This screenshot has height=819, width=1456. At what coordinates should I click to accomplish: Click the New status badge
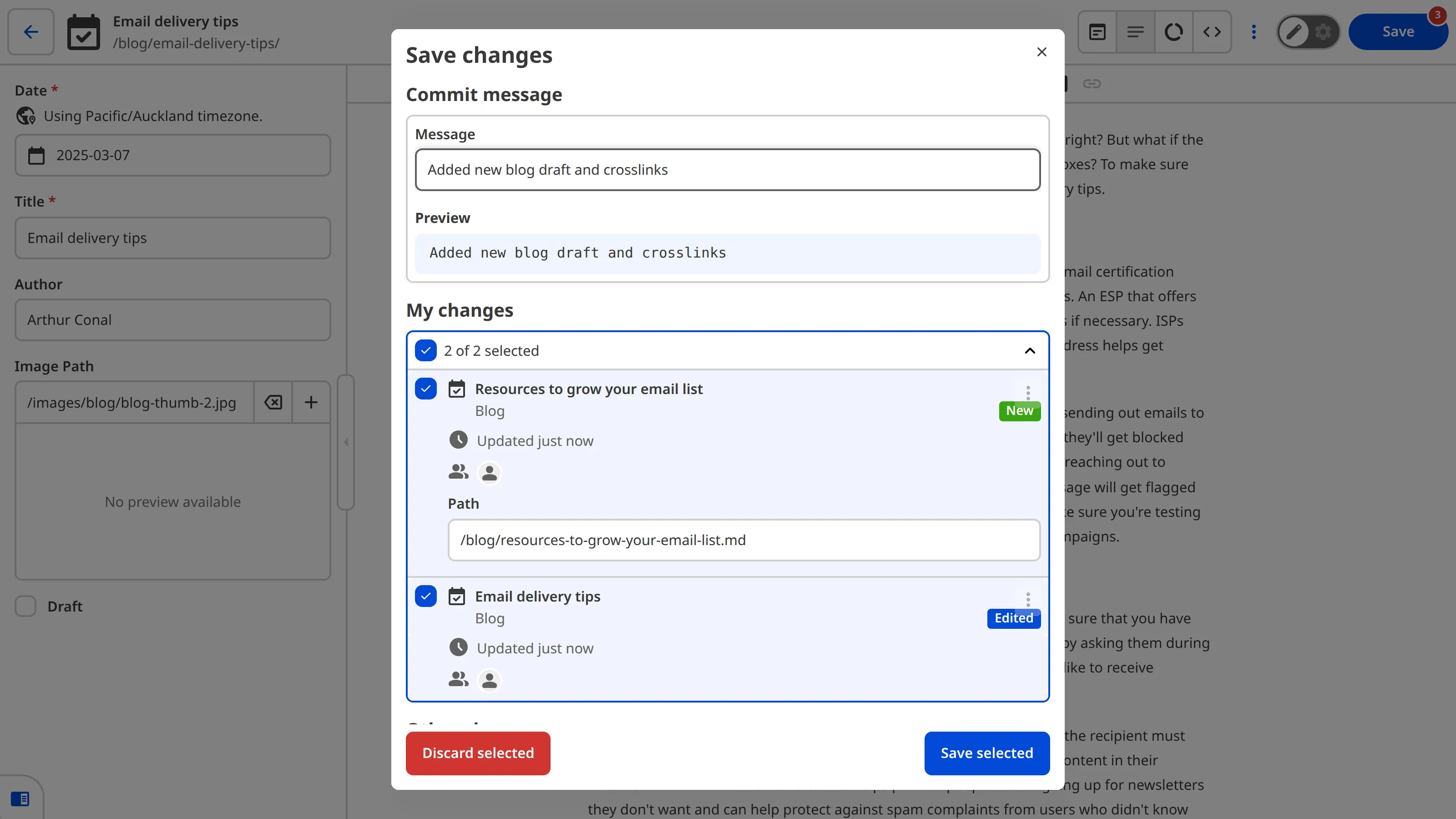pyautogui.click(x=1020, y=411)
